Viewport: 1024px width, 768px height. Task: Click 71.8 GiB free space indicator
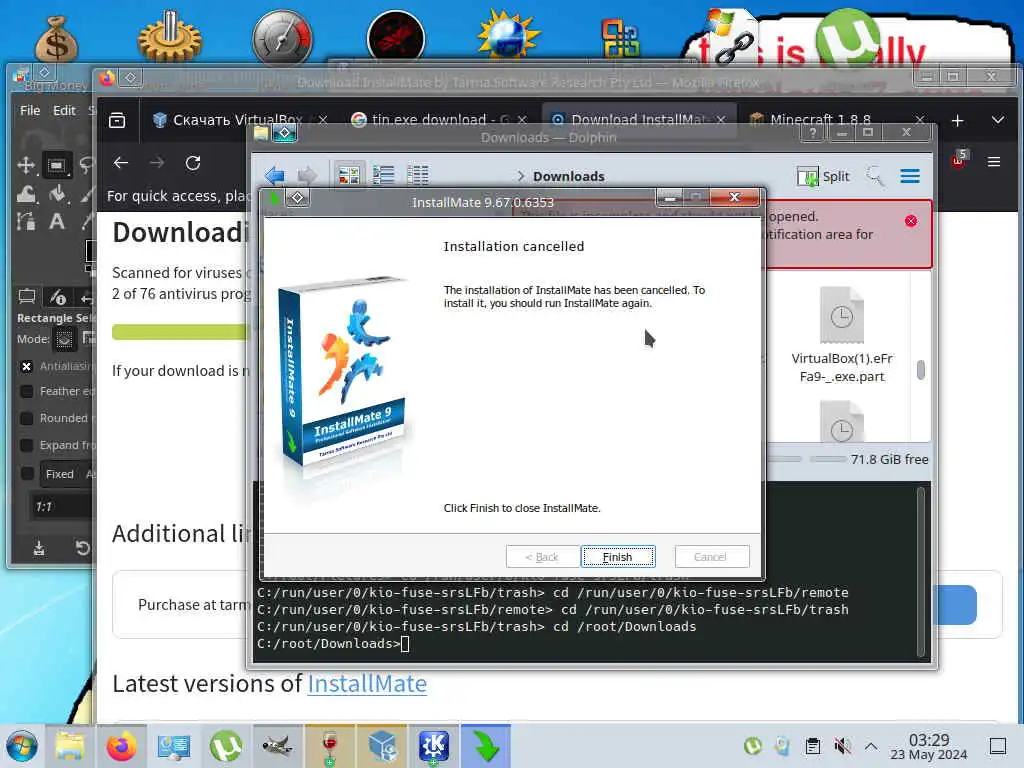click(x=889, y=459)
